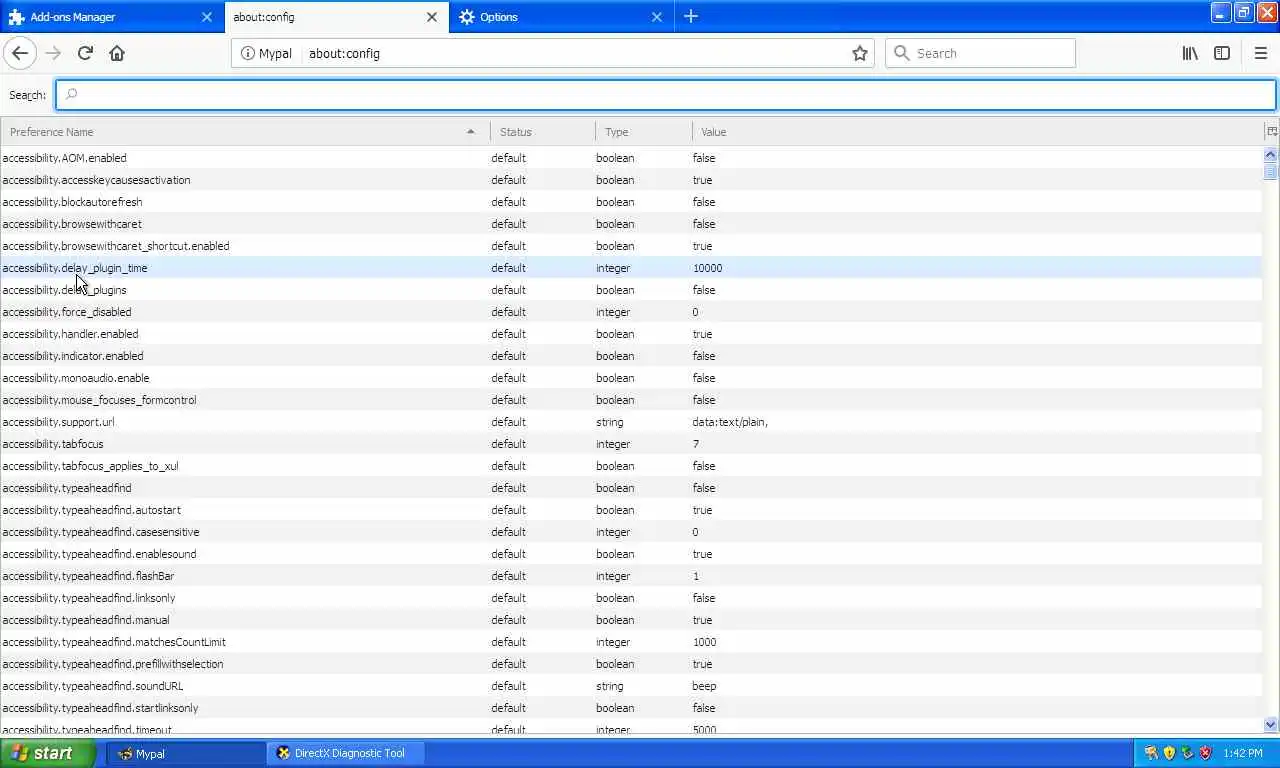Select accessibility.typeaheadfind.startlinksonly row
Viewport: 1280px width, 768px height.
click(x=631, y=708)
